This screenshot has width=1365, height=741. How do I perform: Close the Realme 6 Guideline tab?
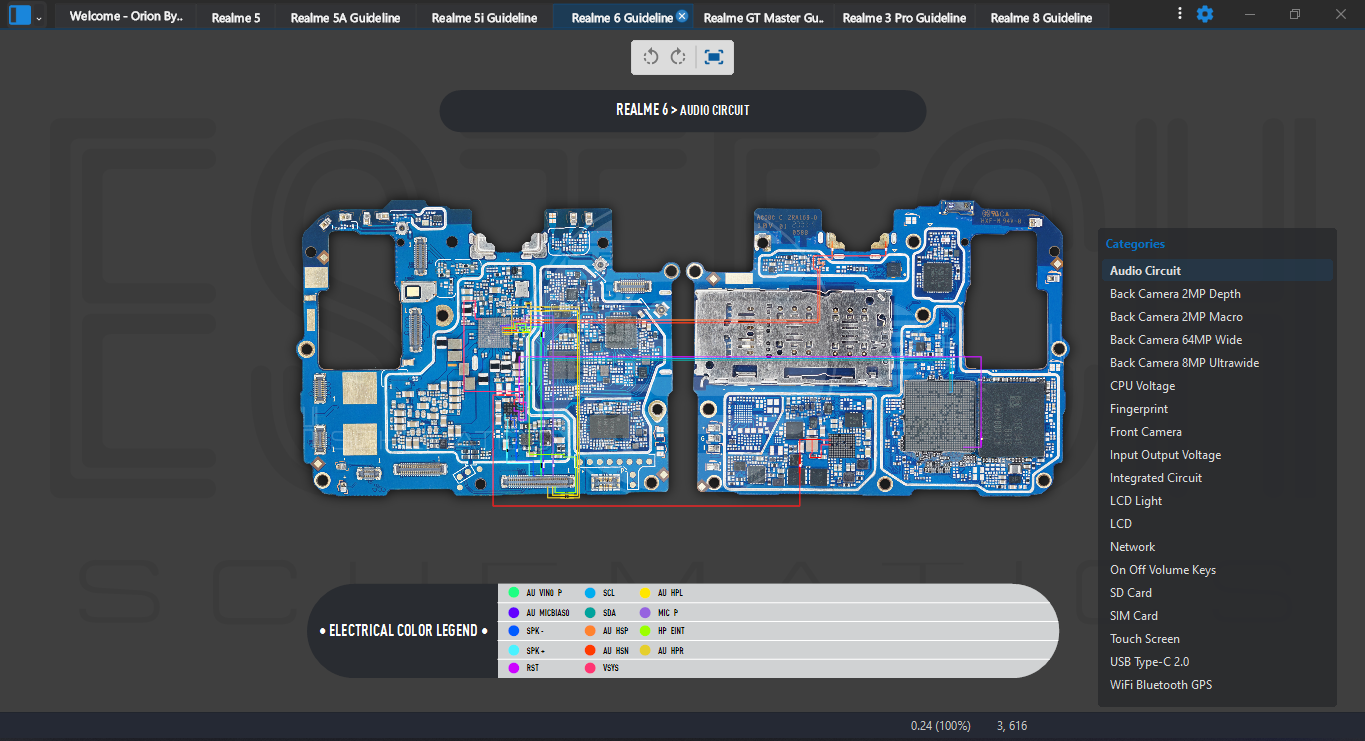tap(682, 16)
